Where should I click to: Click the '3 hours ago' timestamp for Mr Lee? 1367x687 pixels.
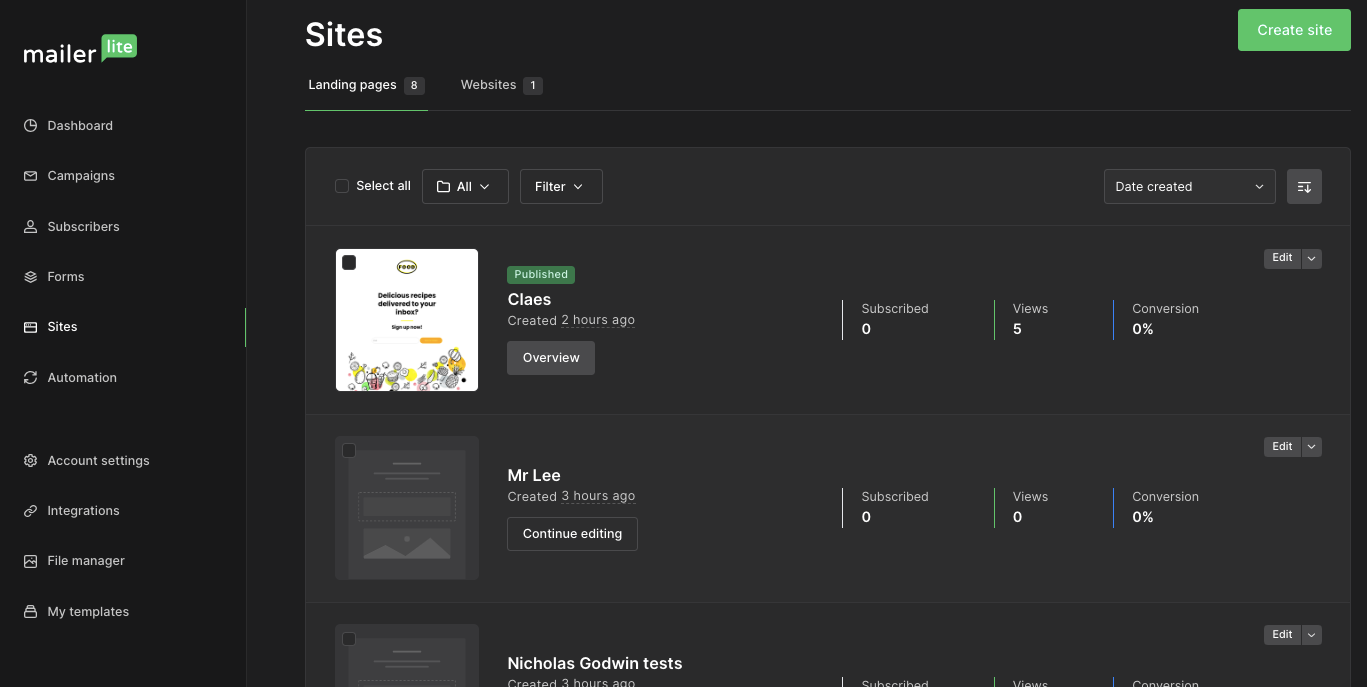tap(598, 496)
